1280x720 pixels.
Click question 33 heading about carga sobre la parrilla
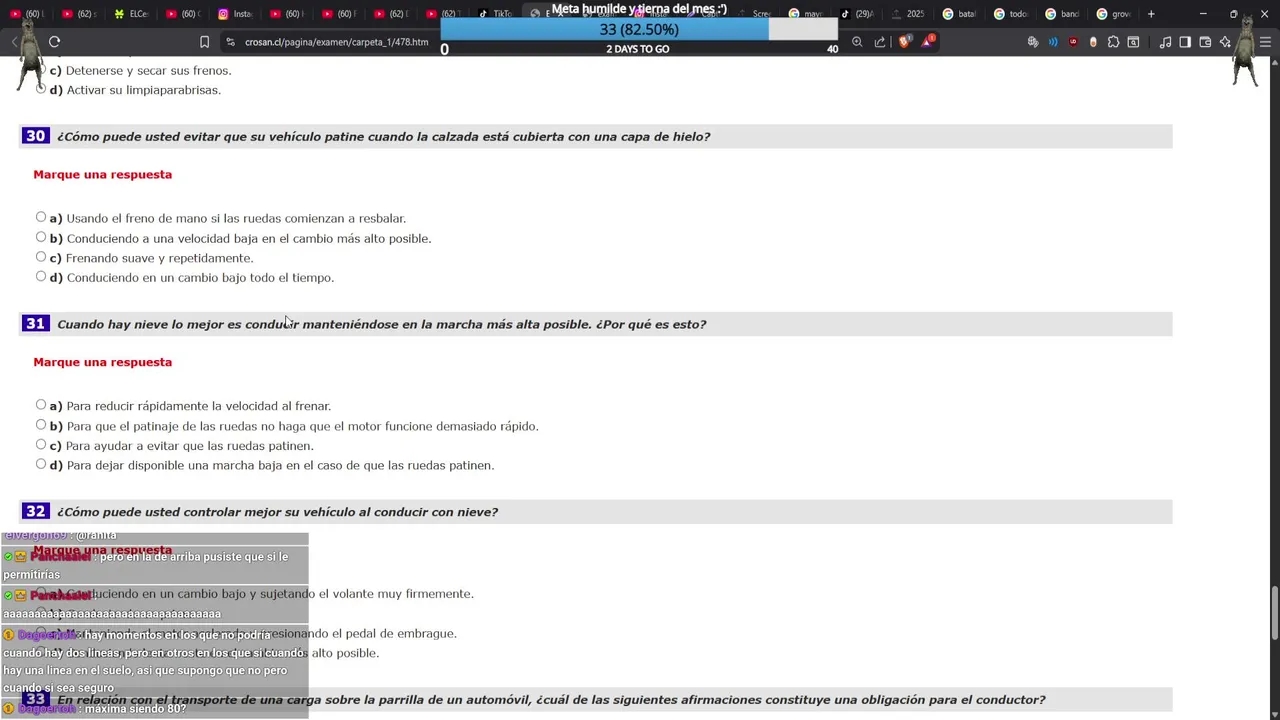click(551, 700)
